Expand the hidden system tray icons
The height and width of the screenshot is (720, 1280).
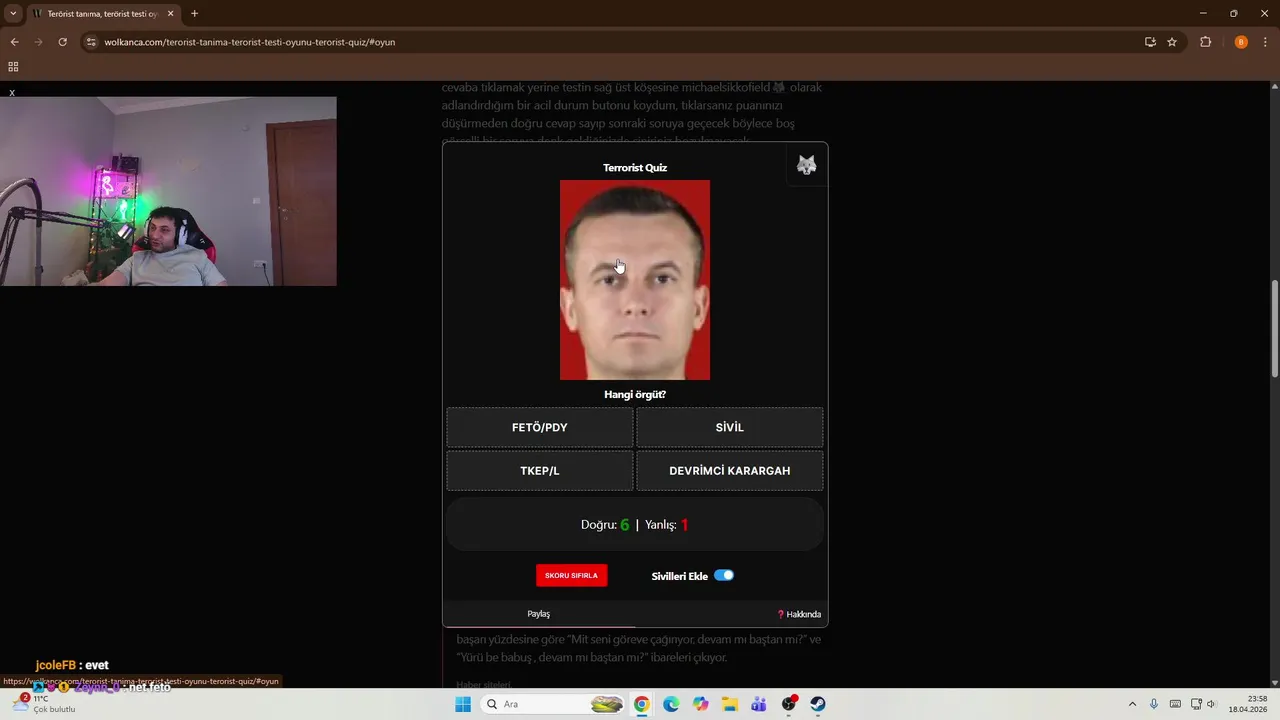(x=1132, y=704)
